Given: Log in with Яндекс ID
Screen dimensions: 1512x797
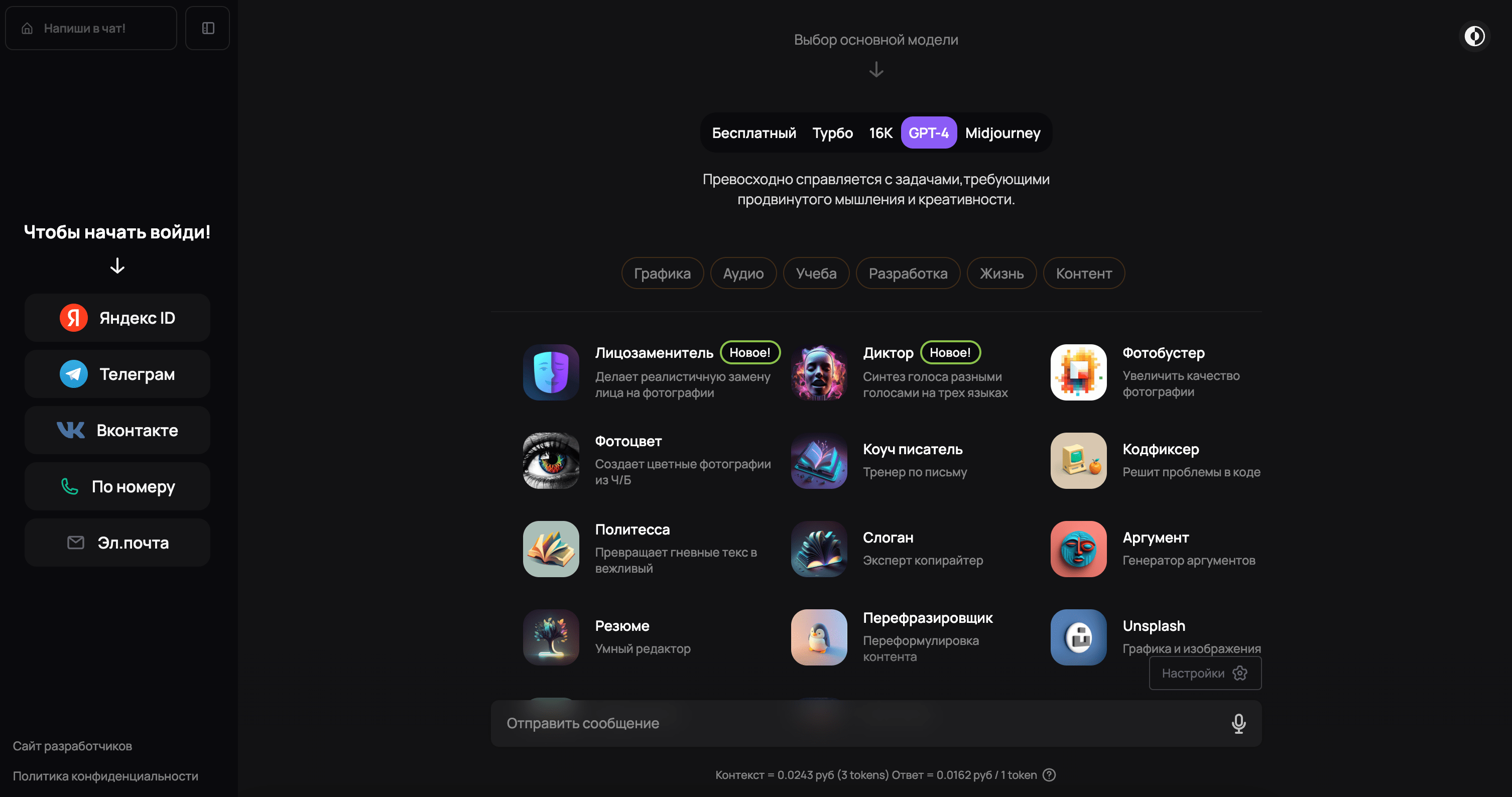Looking at the screenshot, I should (117, 318).
